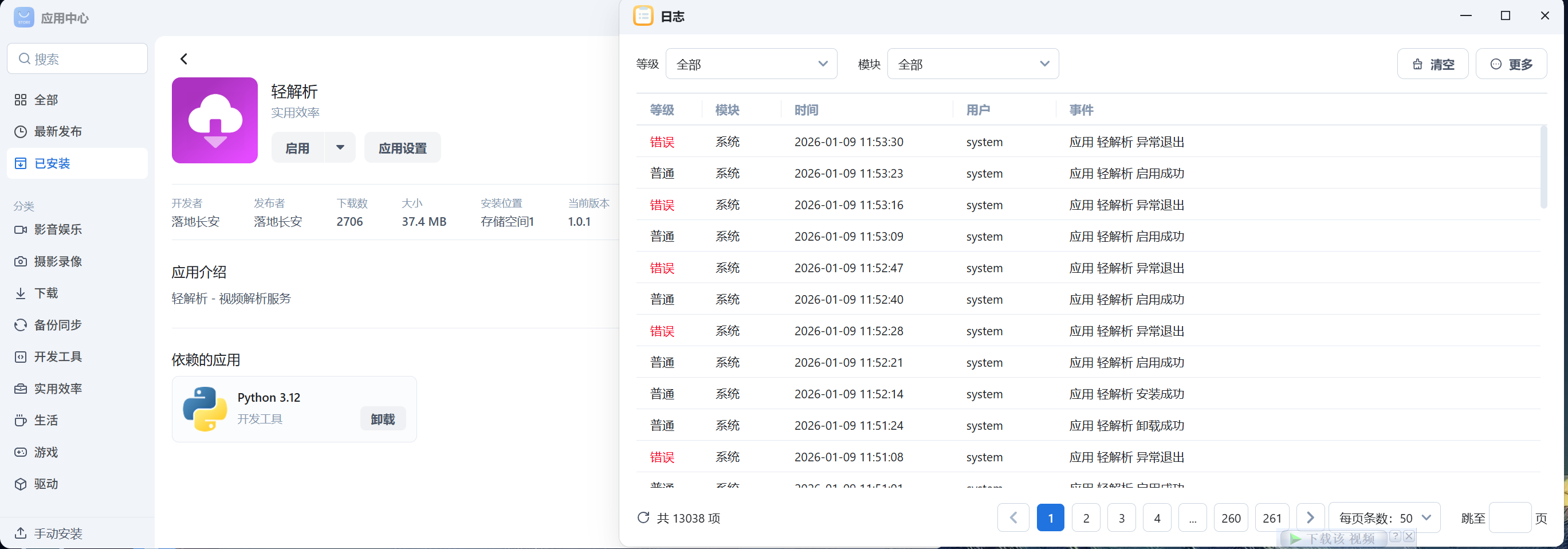
Task: Open the 等级 filter dropdown
Action: coord(751,63)
